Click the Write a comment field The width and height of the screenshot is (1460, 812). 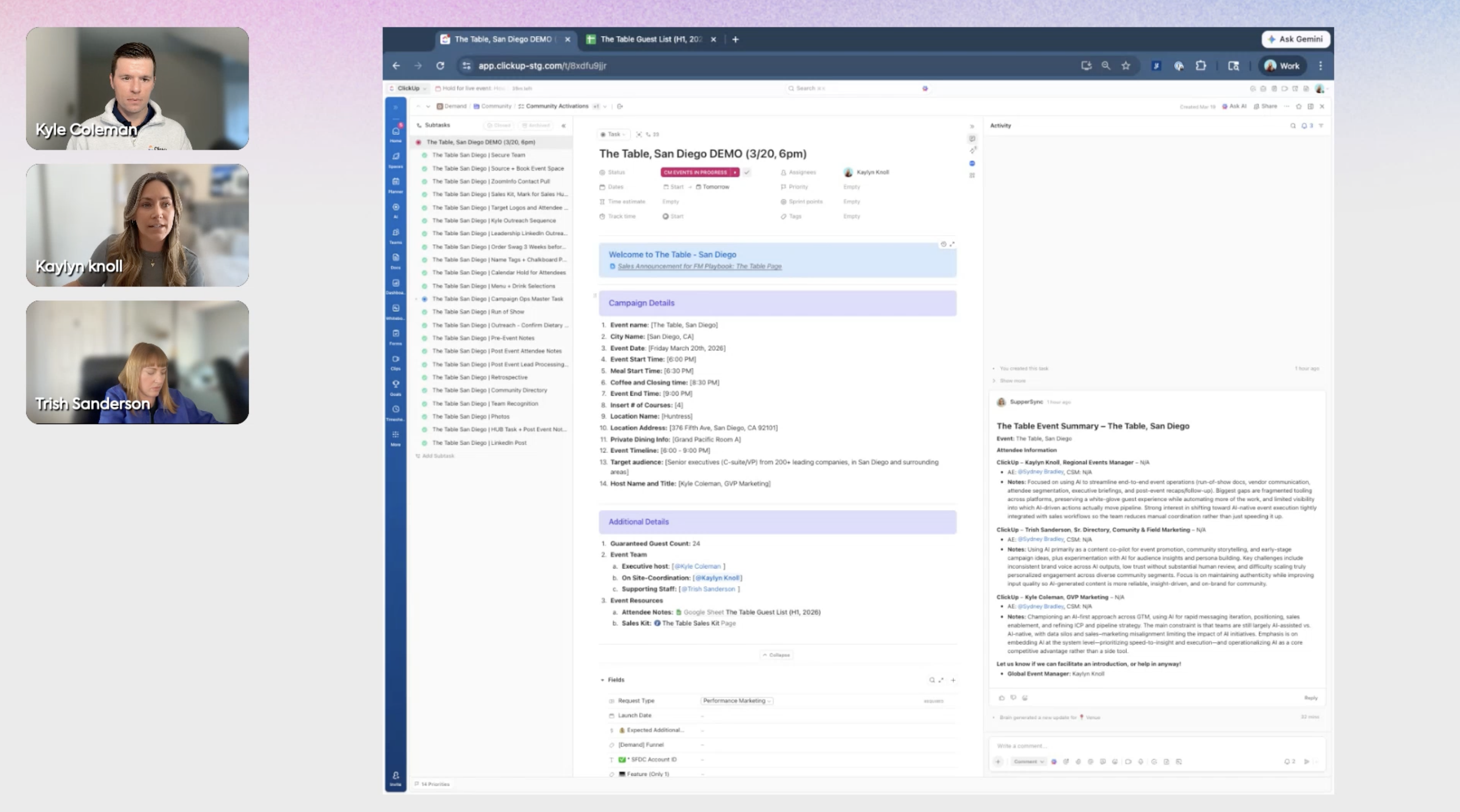click(1156, 746)
